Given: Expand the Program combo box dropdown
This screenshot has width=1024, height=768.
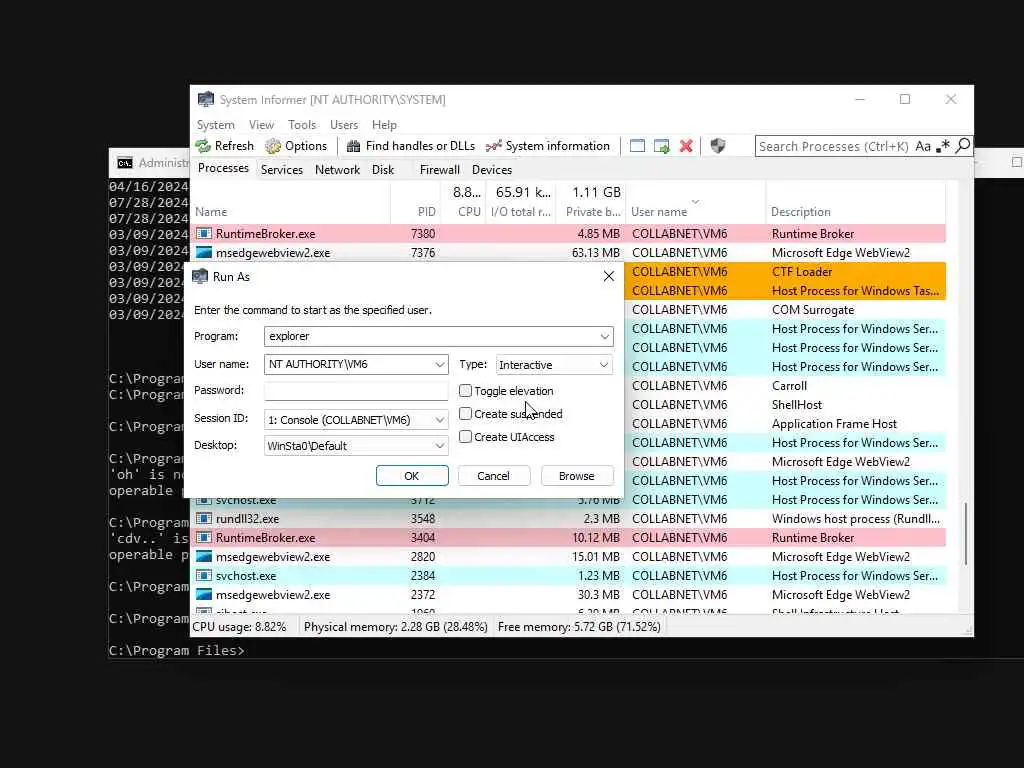Looking at the screenshot, I should 605,336.
